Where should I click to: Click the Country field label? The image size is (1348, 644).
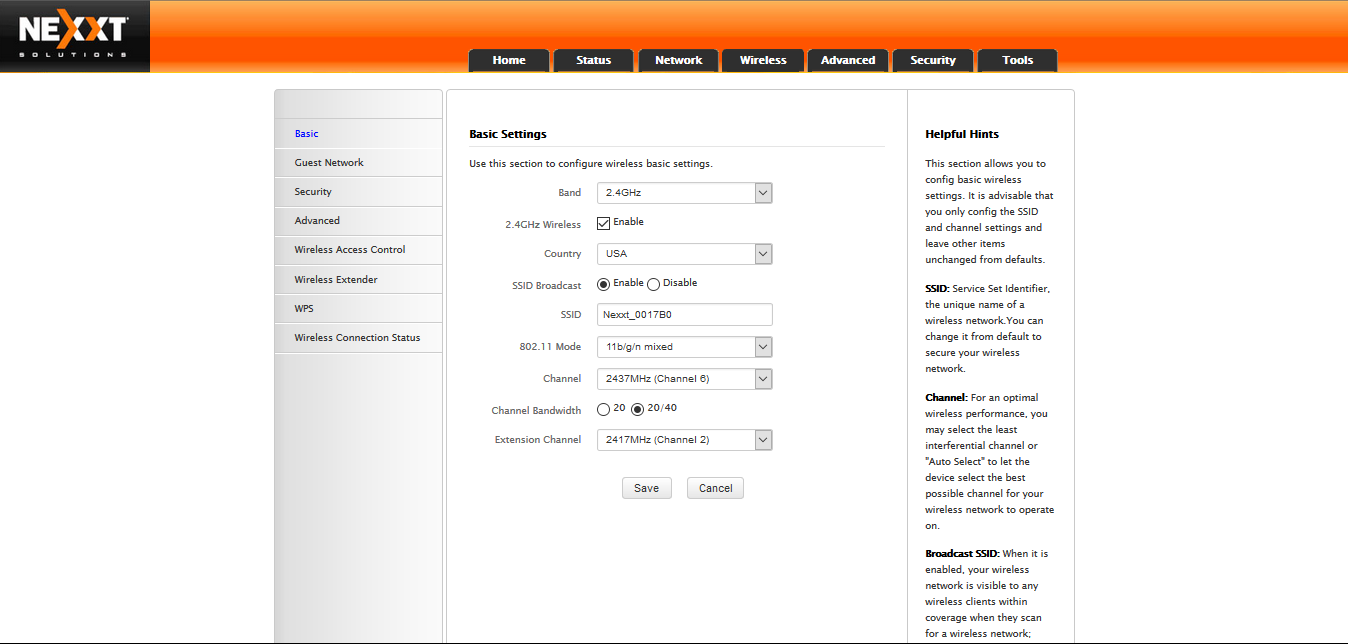click(563, 254)
